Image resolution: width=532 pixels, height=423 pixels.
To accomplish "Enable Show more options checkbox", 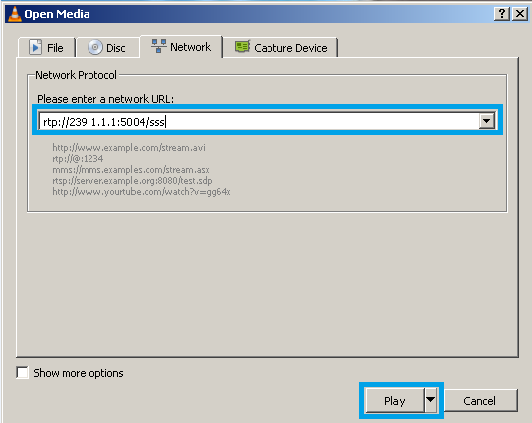I will 22,372.
